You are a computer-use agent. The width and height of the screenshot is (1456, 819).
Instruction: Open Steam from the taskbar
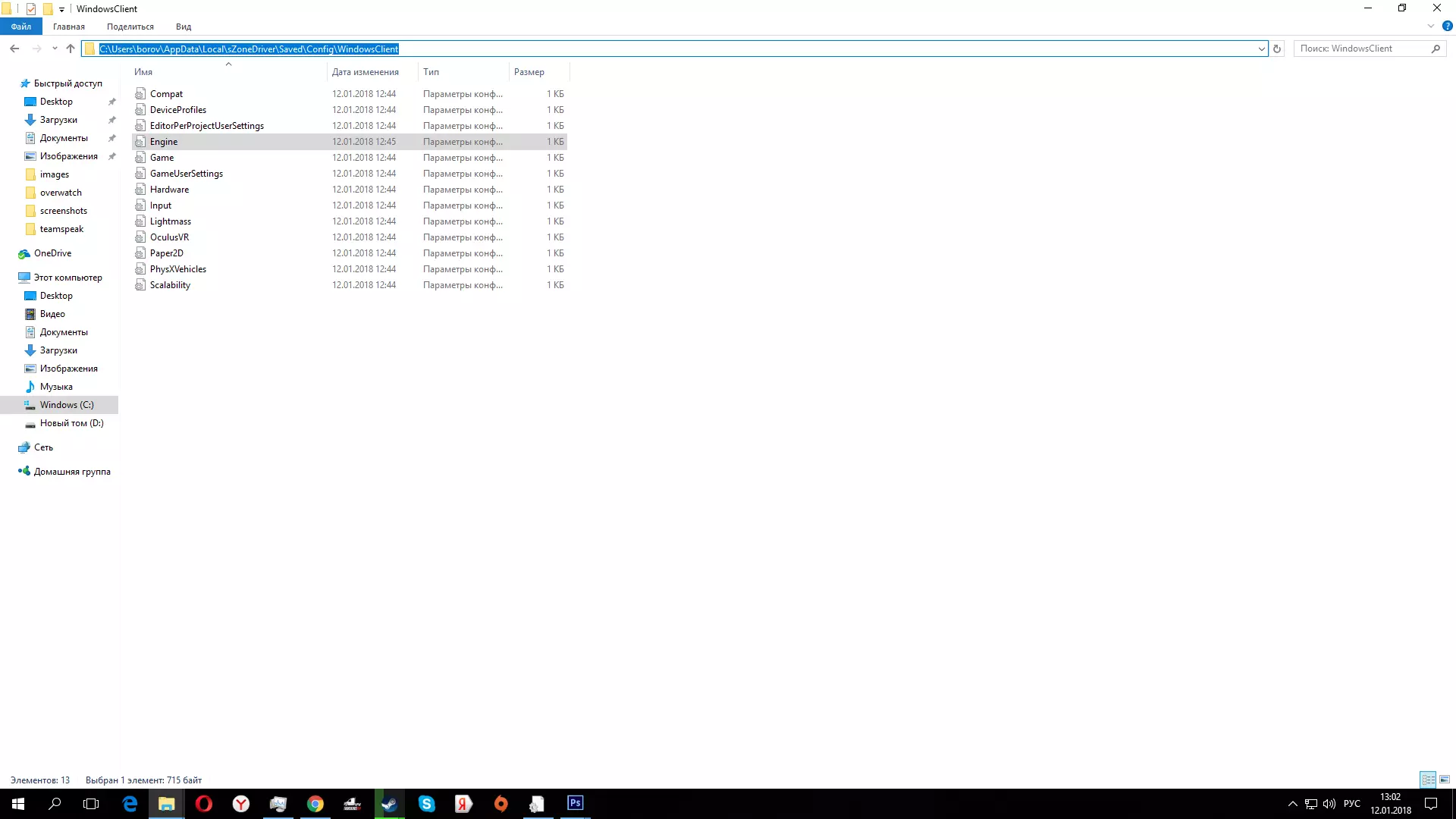point(389,804)
